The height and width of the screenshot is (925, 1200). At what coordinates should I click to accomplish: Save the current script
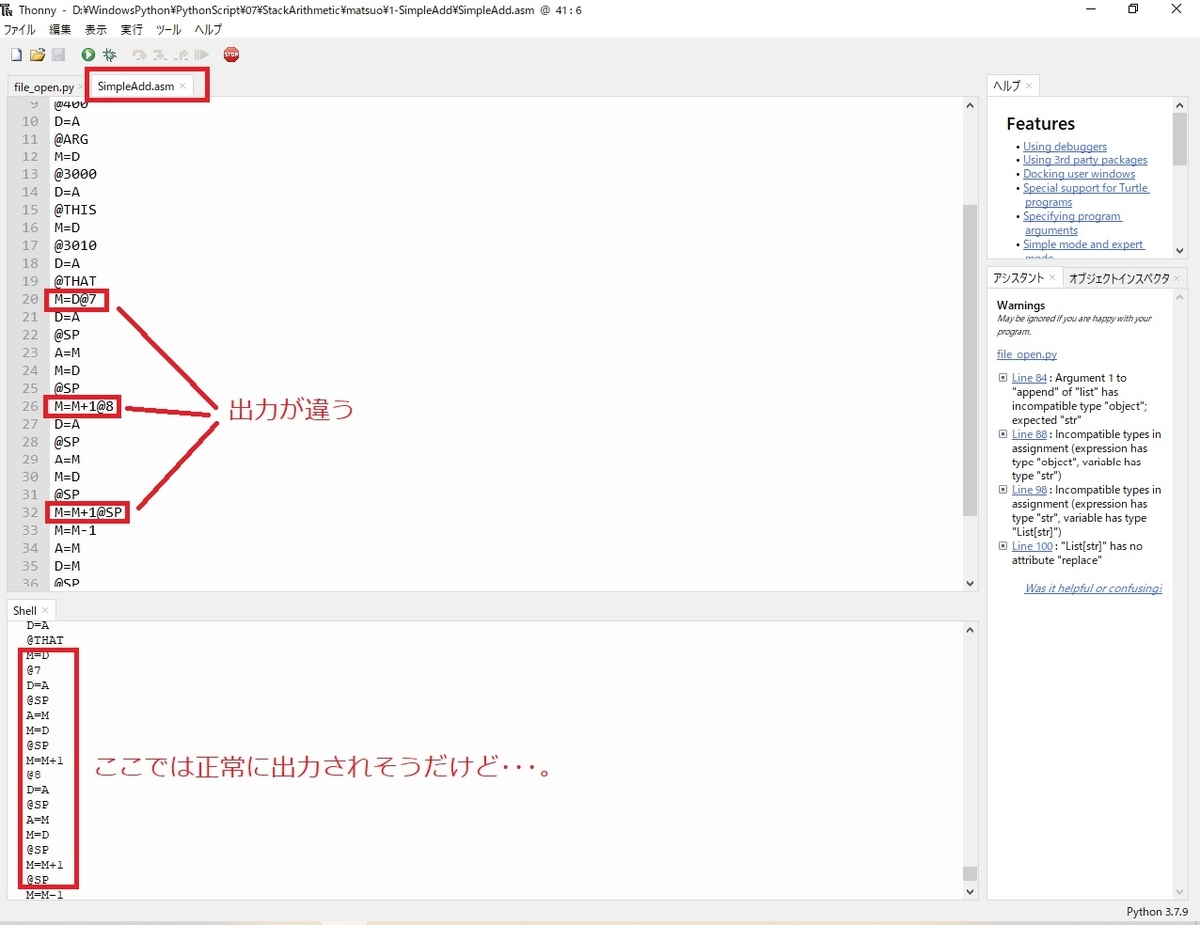(x=58, y=55)
